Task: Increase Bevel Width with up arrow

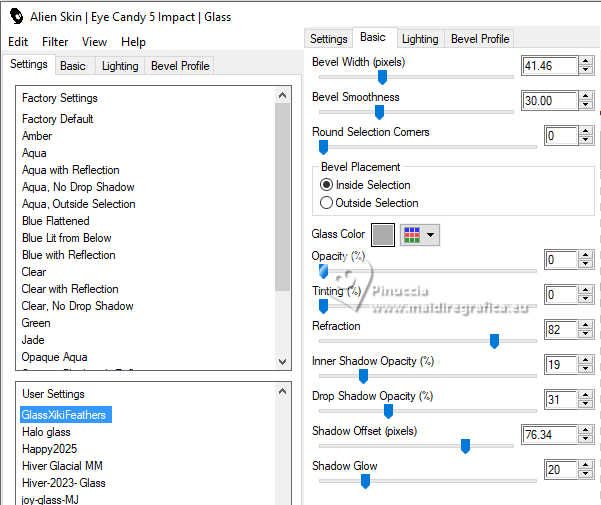Action: [585, 61]
